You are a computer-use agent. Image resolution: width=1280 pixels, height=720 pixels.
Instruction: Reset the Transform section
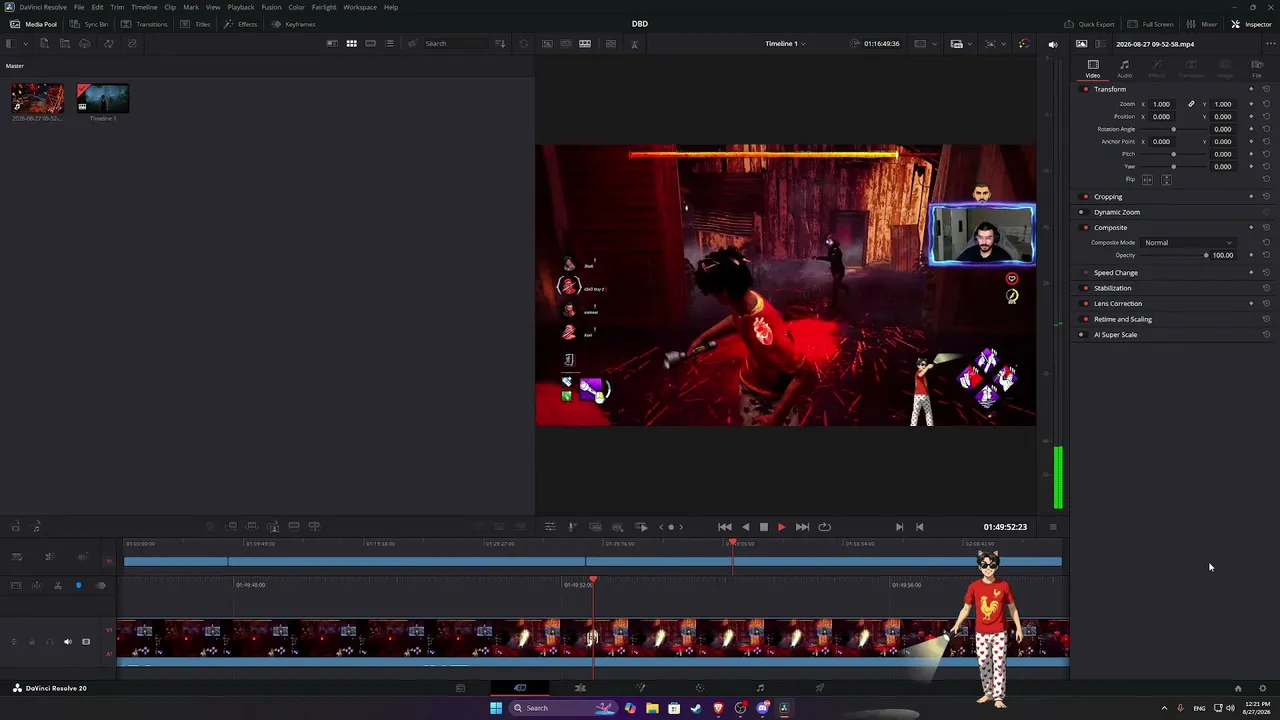point(1266,89)
